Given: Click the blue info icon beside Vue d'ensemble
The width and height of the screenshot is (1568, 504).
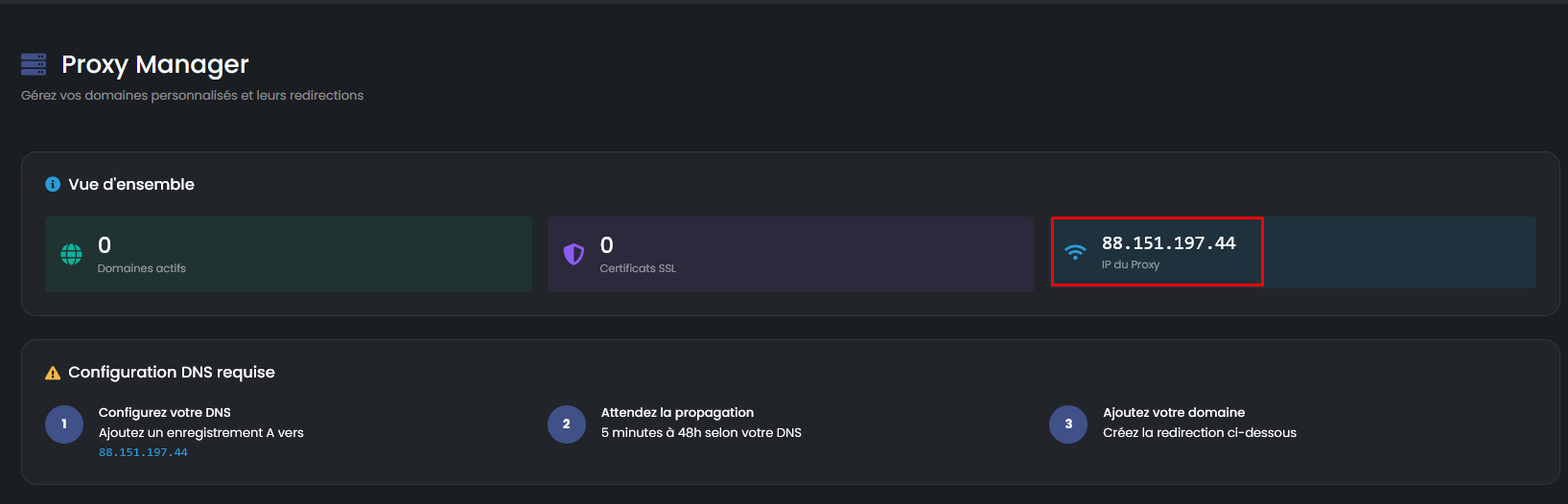Looking at the screenshot, I should 53,184.
